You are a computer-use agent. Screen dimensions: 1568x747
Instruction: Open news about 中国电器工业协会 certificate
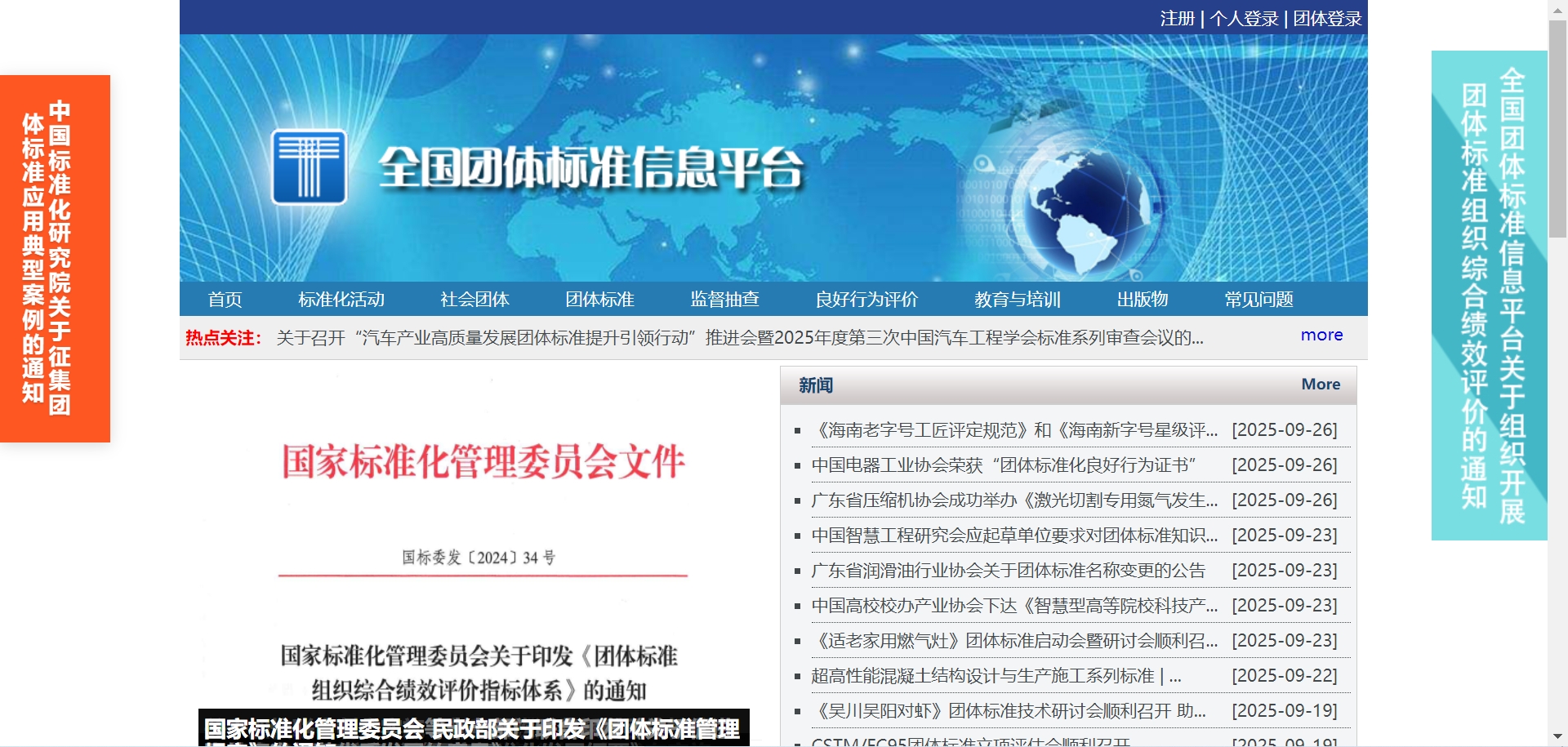[1003, 465]
